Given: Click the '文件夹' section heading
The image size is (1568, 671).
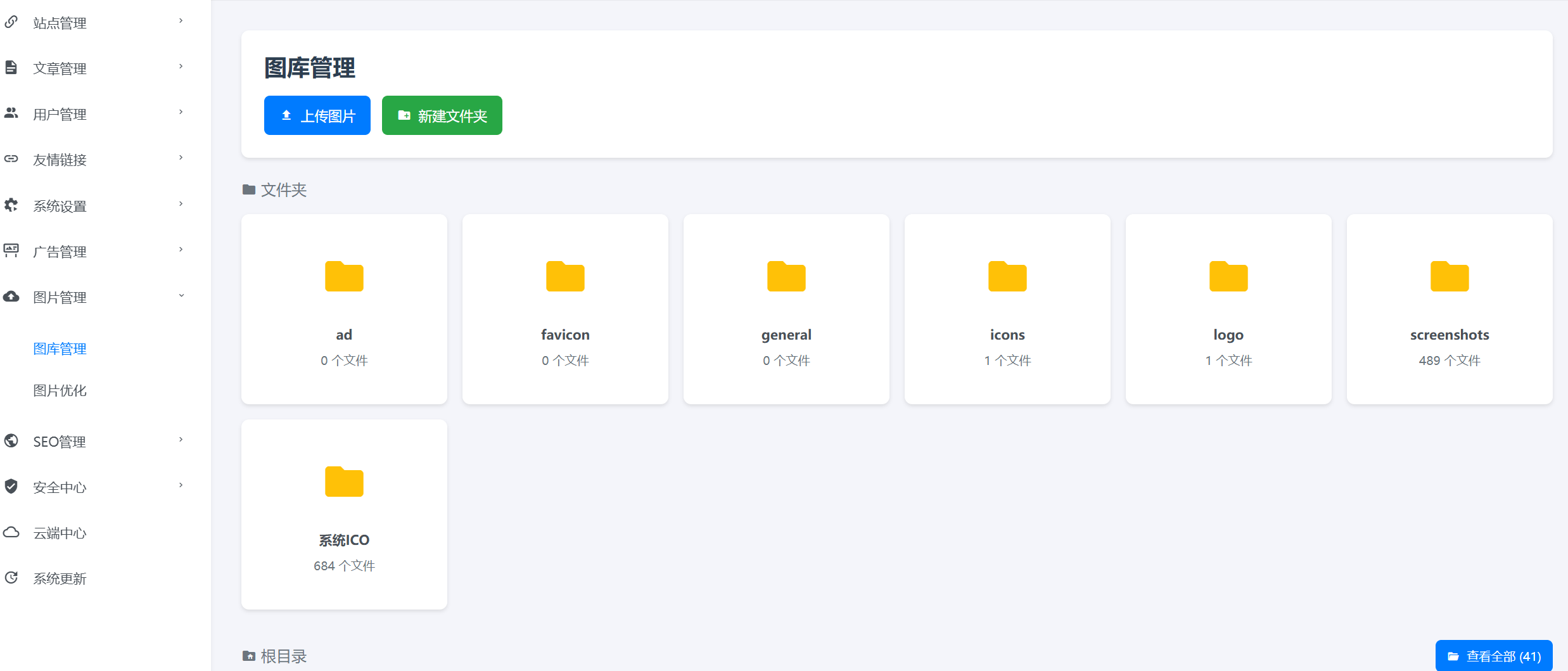Looking at the screenshot, I should (284, 190).
